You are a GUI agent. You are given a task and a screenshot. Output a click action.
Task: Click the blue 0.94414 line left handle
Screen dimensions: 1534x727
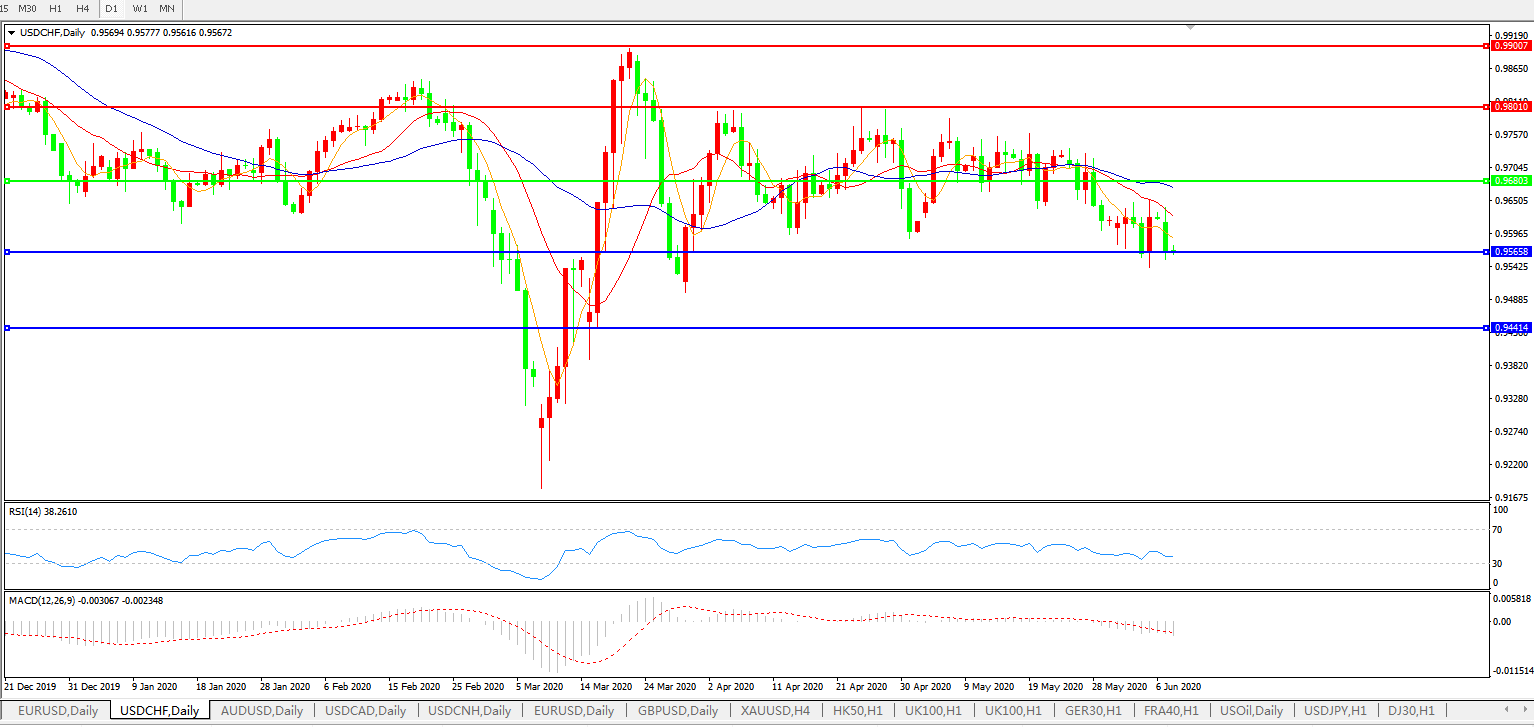[x=7, y=328]
